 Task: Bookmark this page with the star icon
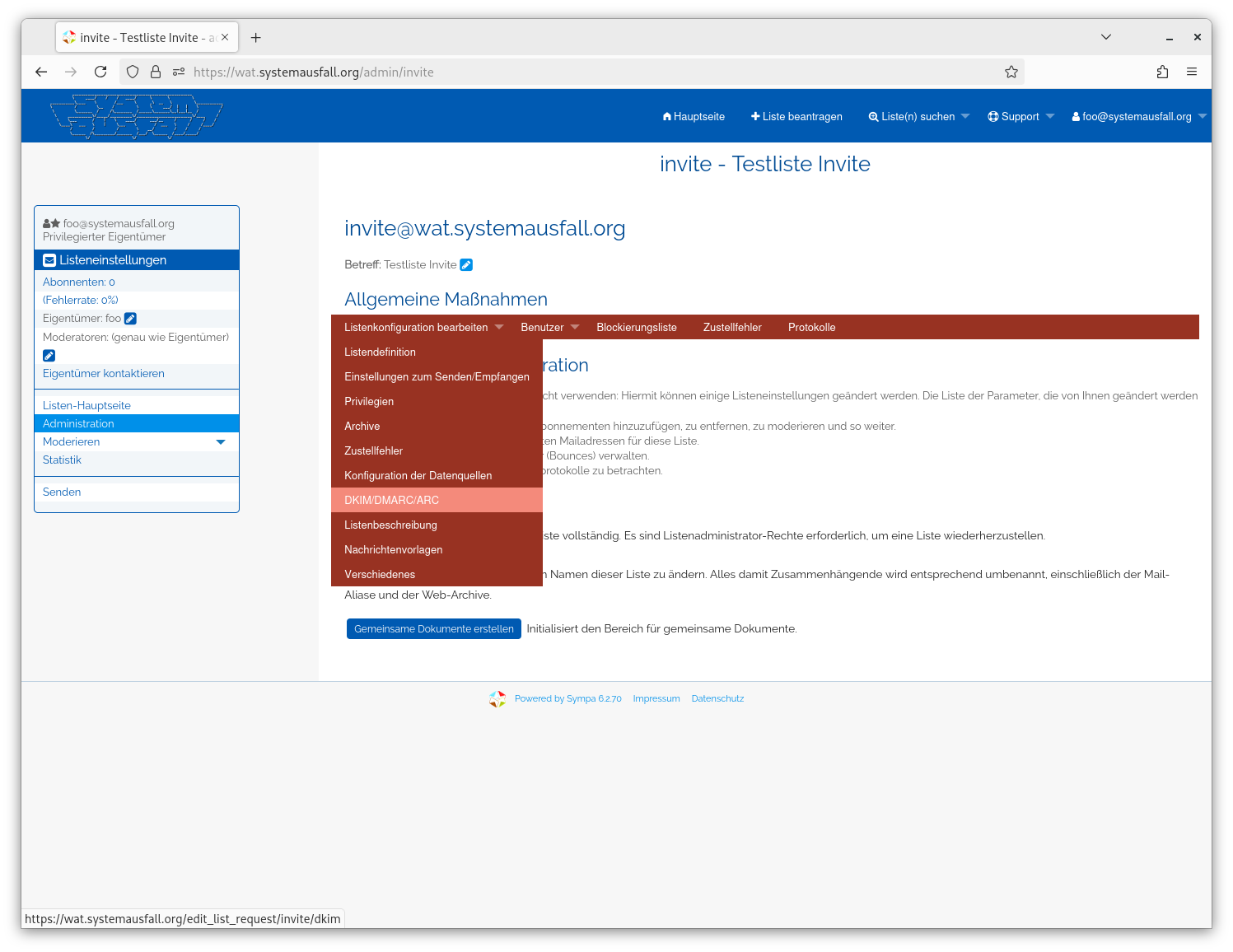tap(1011, 72)
